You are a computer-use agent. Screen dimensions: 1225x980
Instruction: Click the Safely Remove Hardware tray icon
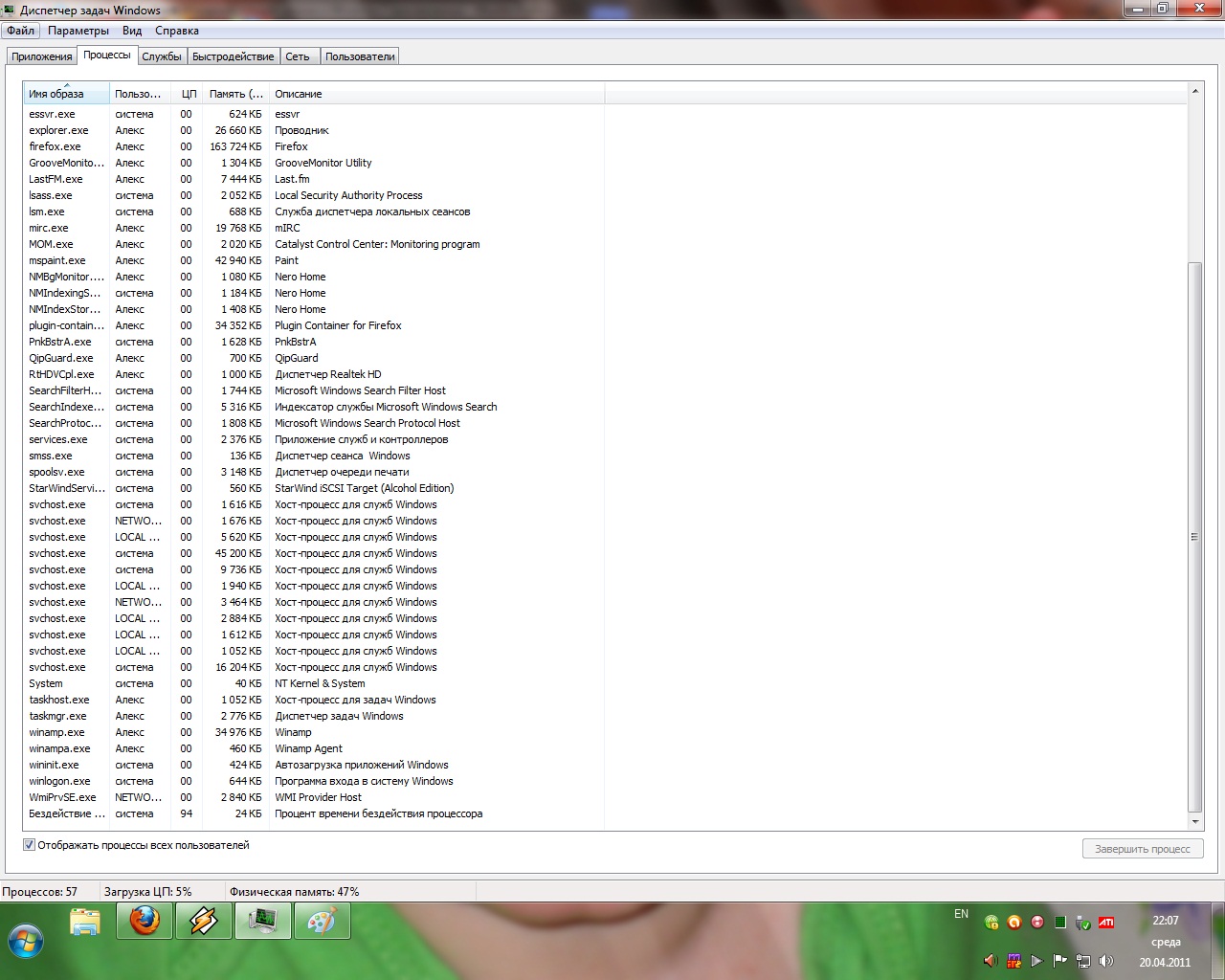click(1083, 923)
